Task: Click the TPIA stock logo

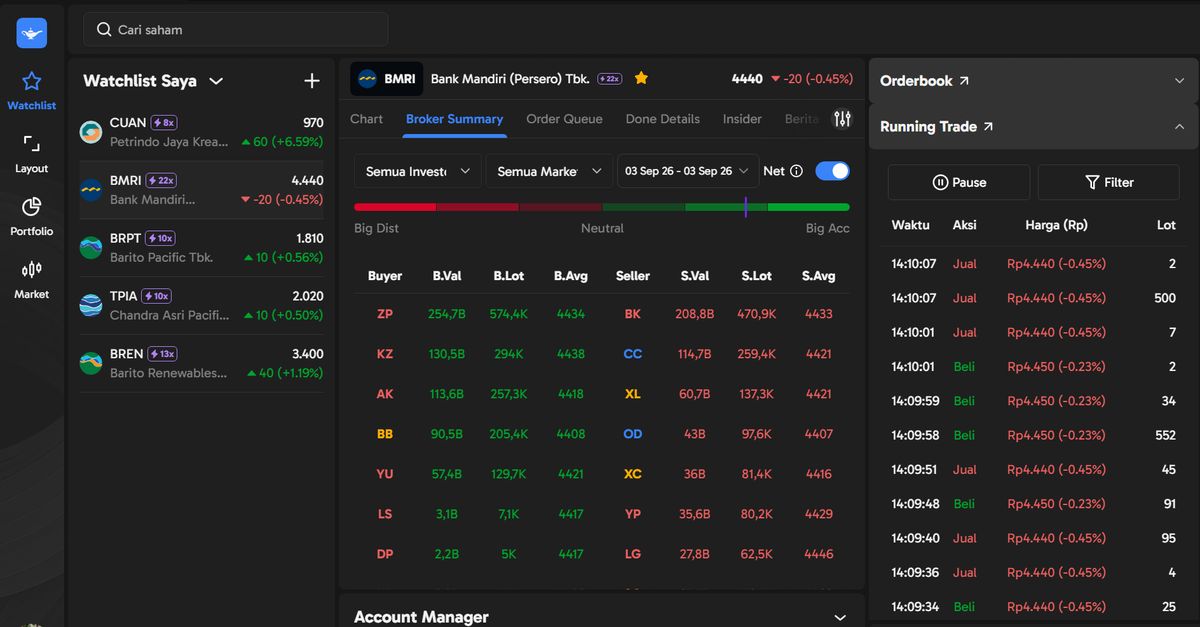Action: click(x=91, y=305)
